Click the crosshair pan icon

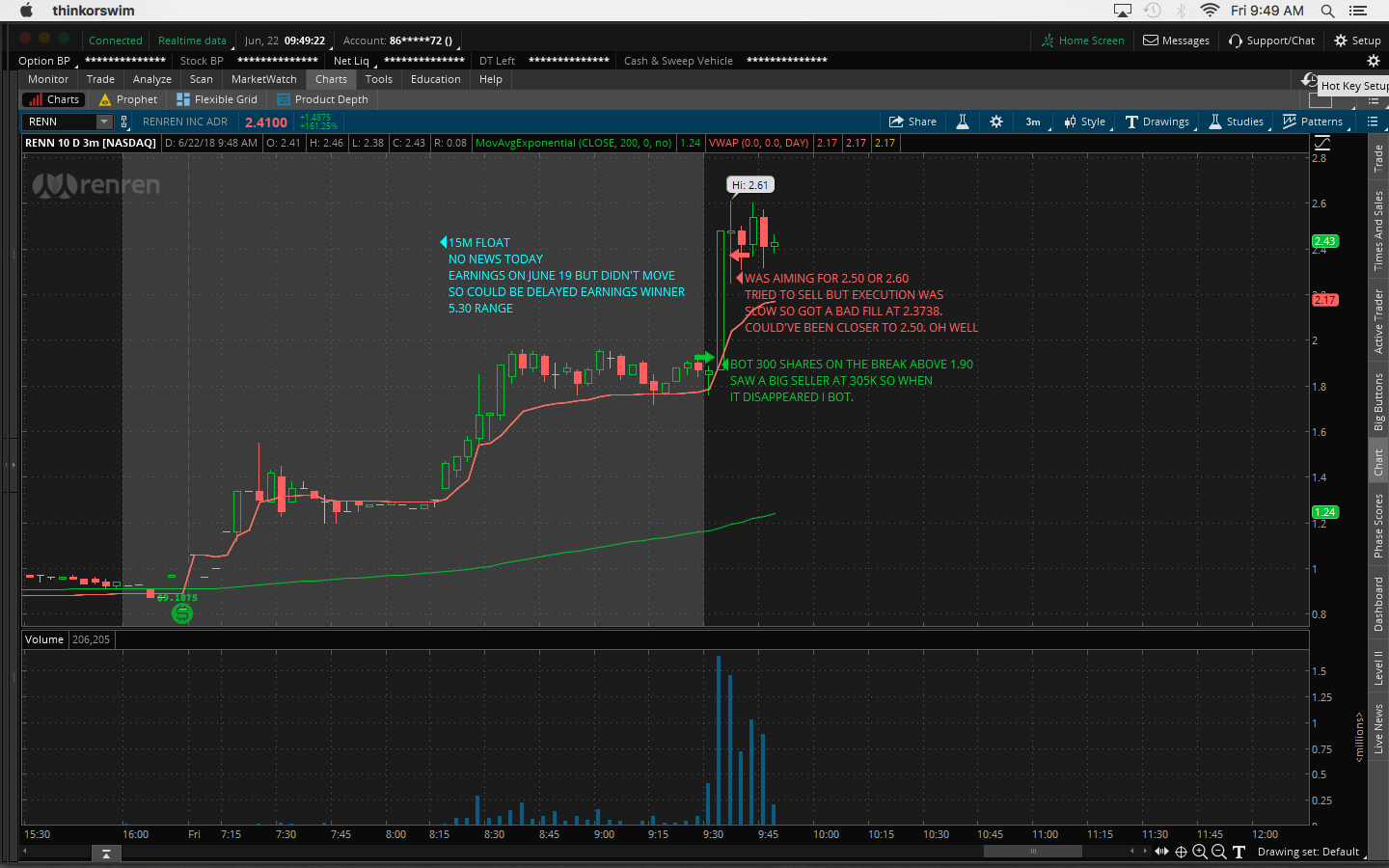(x=1181, y=852)
